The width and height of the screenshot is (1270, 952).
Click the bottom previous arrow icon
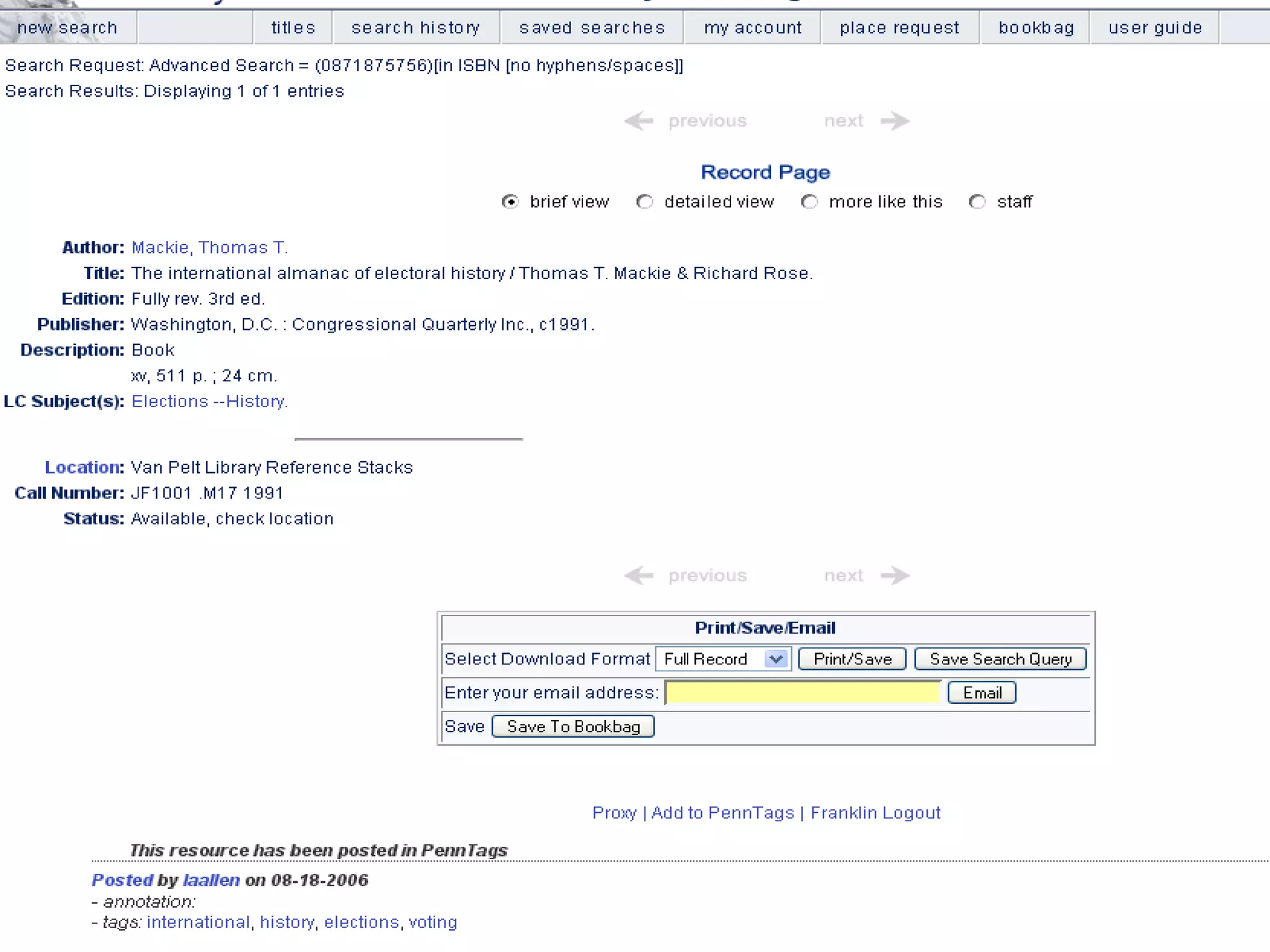[x=639, y=576]
